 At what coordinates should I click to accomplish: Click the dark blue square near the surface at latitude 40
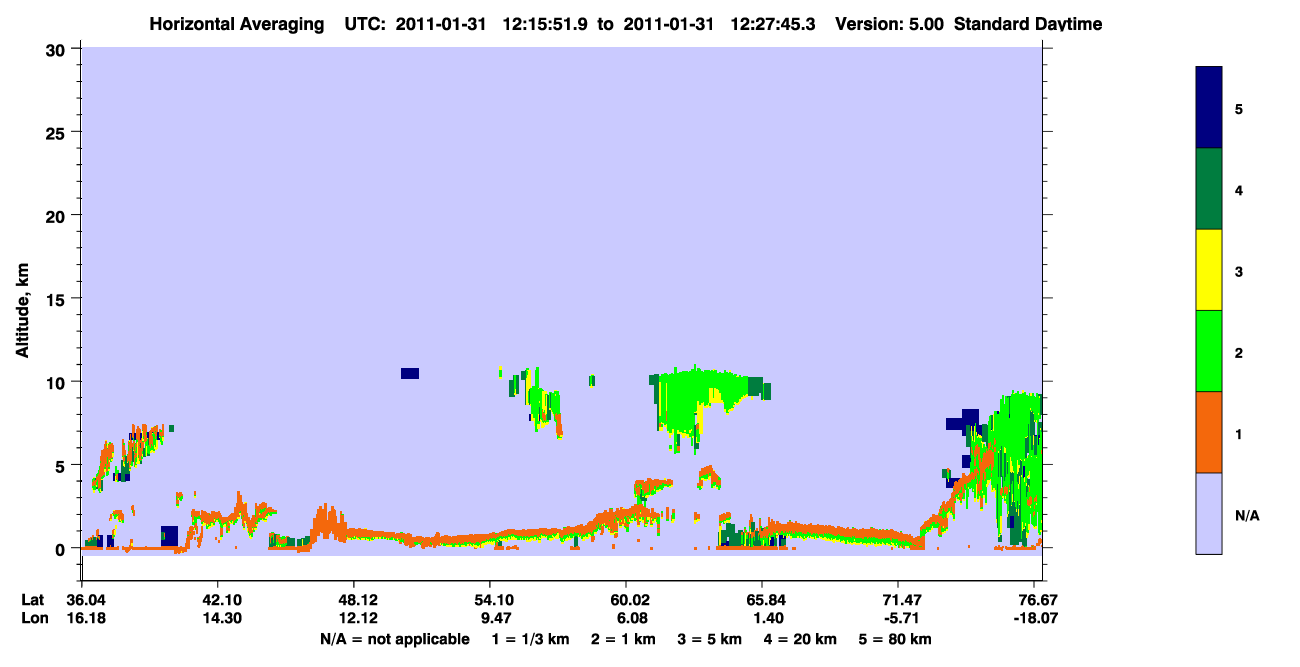tap(170, 536)
